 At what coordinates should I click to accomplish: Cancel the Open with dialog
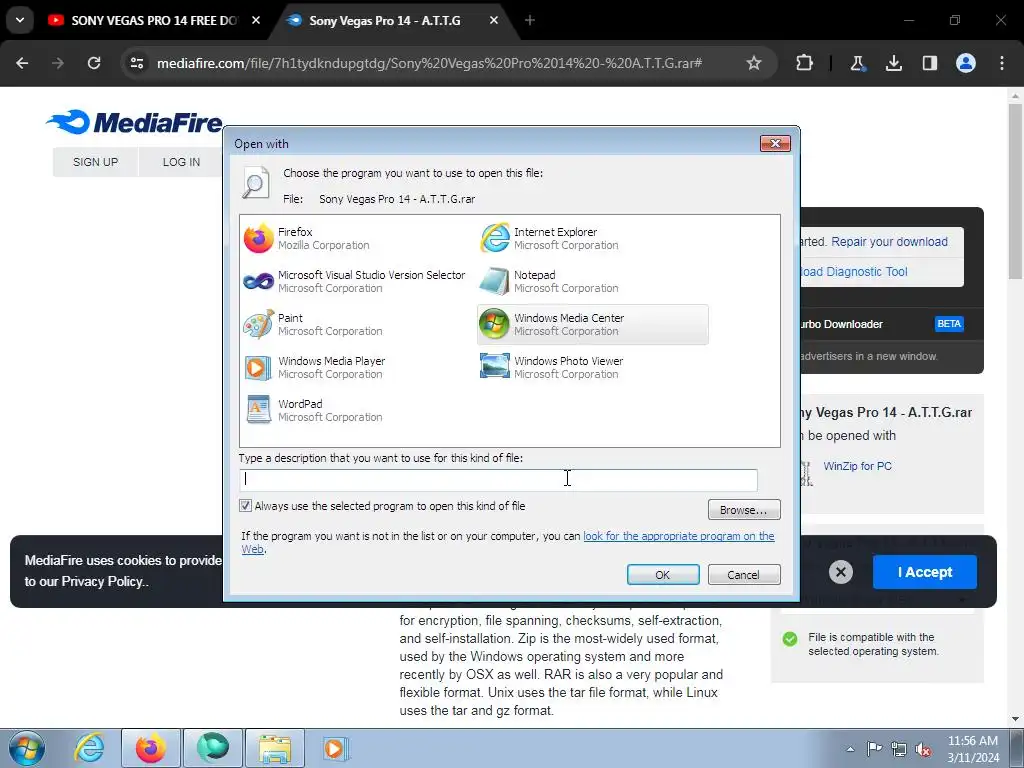744,575
